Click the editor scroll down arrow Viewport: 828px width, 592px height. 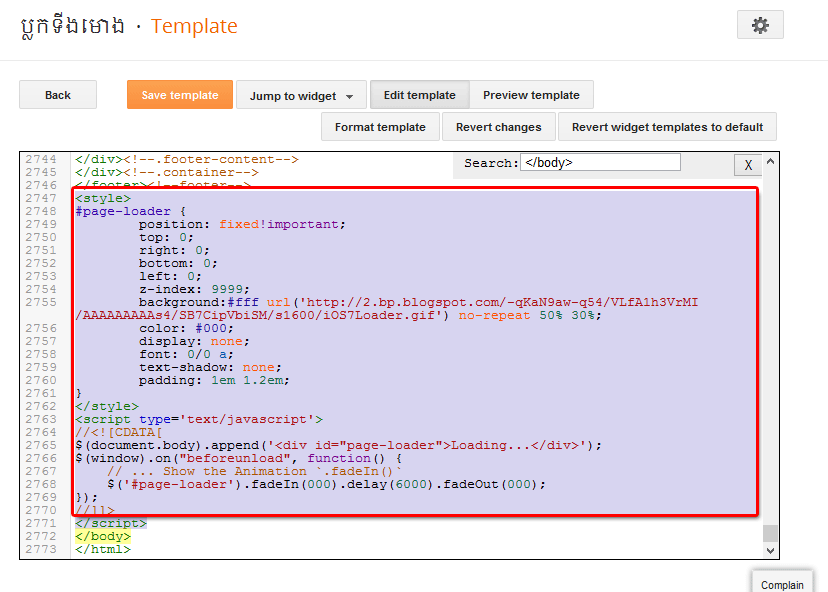pos(770,551)
